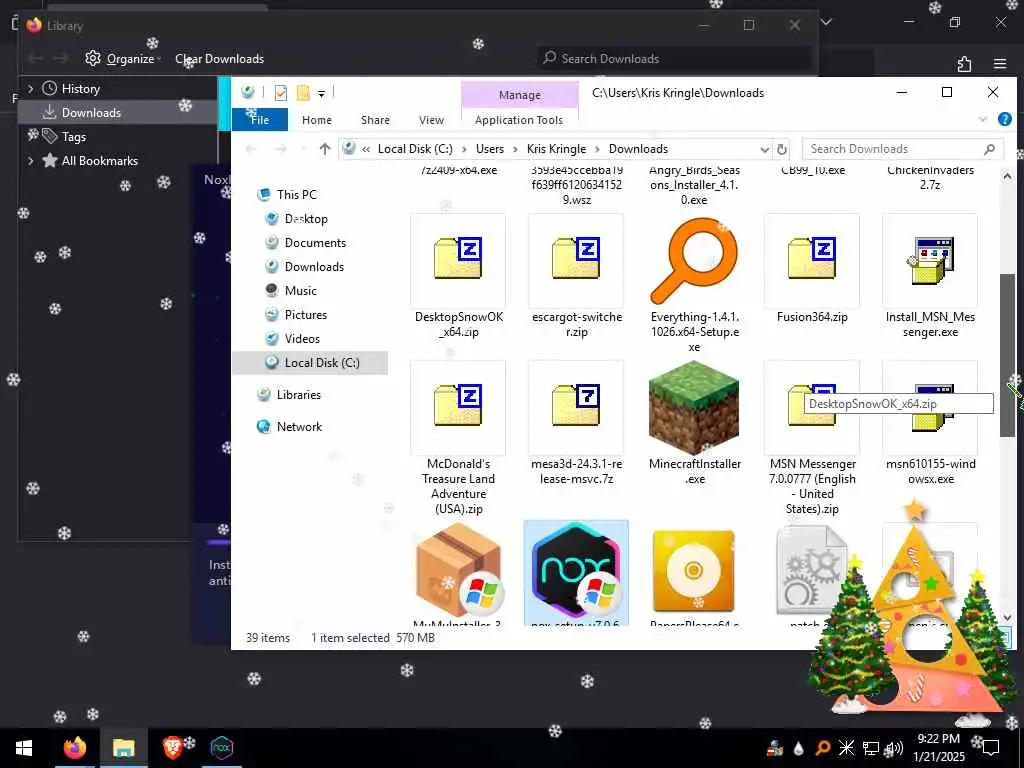Click the Library Search Downloads field
Viewport: 1024px width, 768px height.
click(x=676, y=59)
